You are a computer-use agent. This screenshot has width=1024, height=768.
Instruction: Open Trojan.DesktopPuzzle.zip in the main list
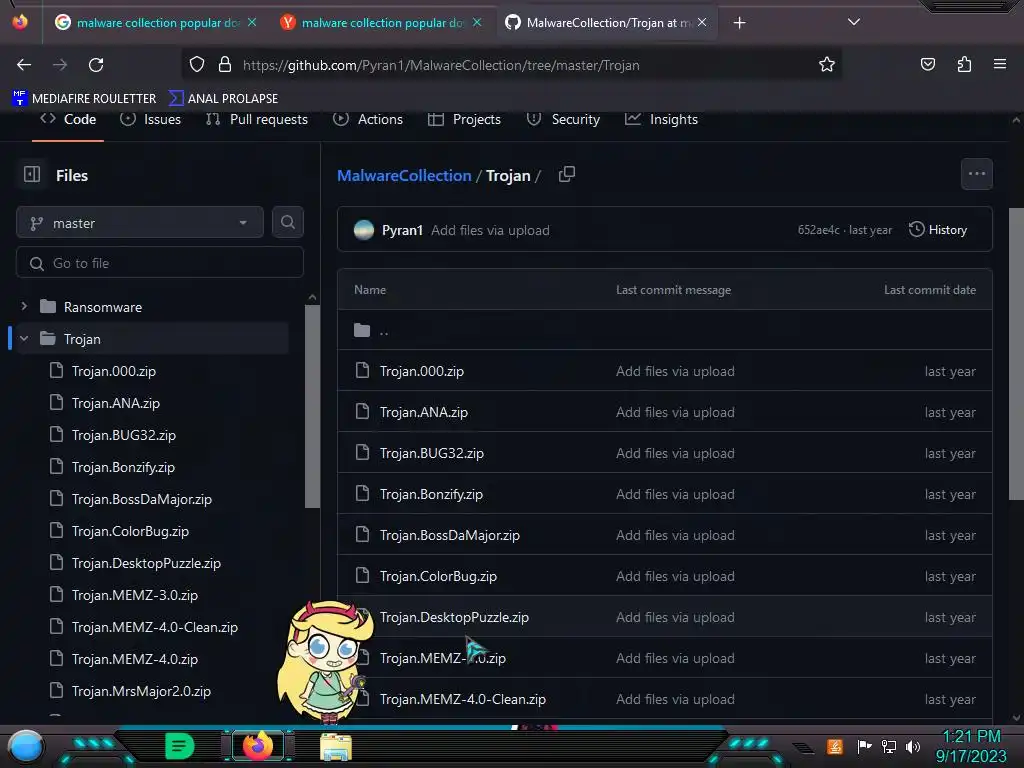pyautogui.click(x=455, y=617)
